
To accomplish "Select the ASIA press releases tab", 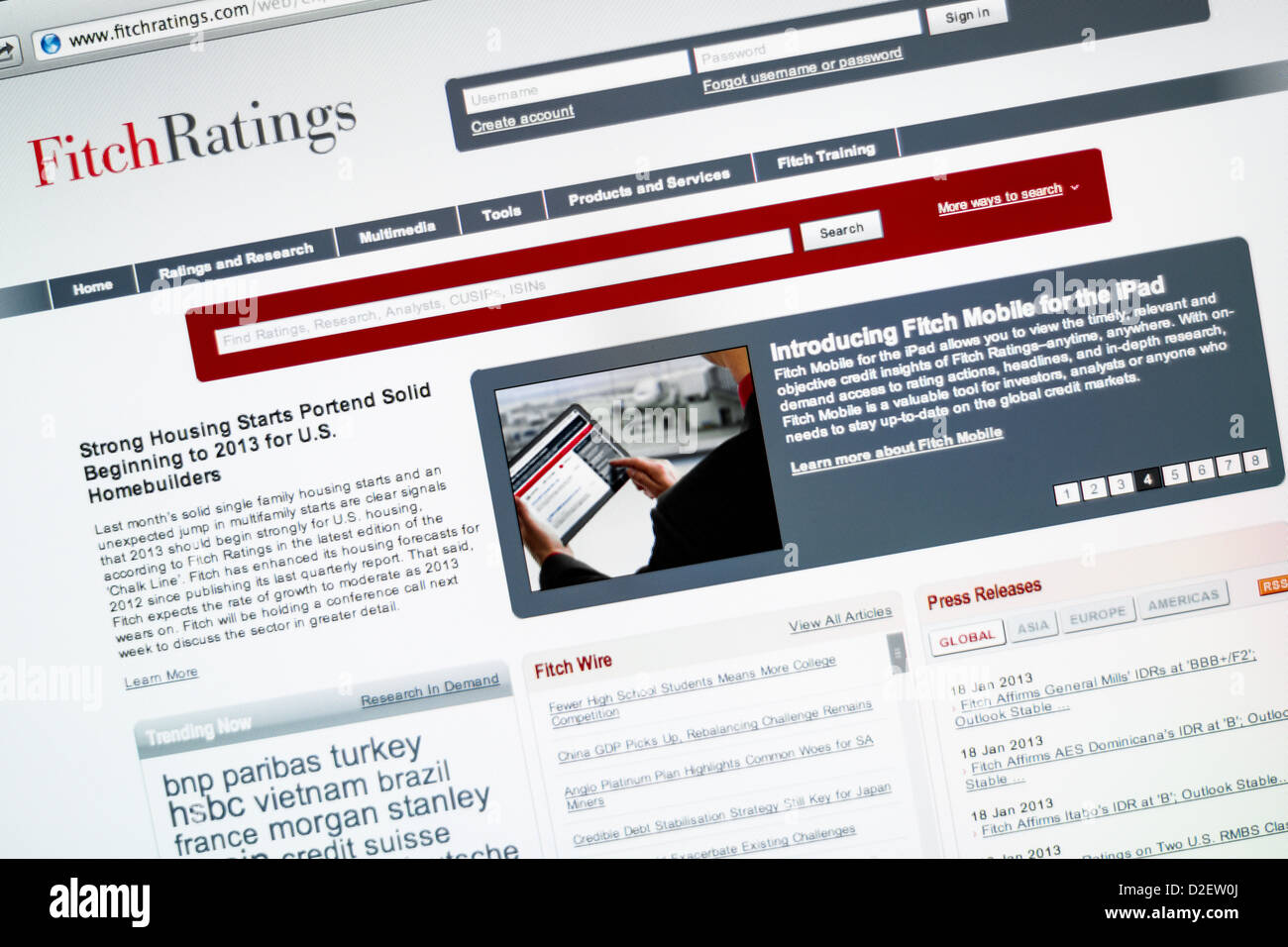I will tap(1032, 626).
